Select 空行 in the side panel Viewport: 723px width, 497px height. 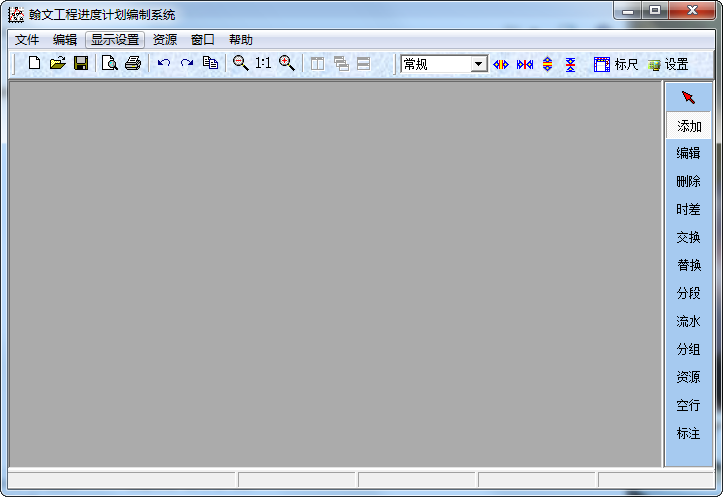click(688, 405)
